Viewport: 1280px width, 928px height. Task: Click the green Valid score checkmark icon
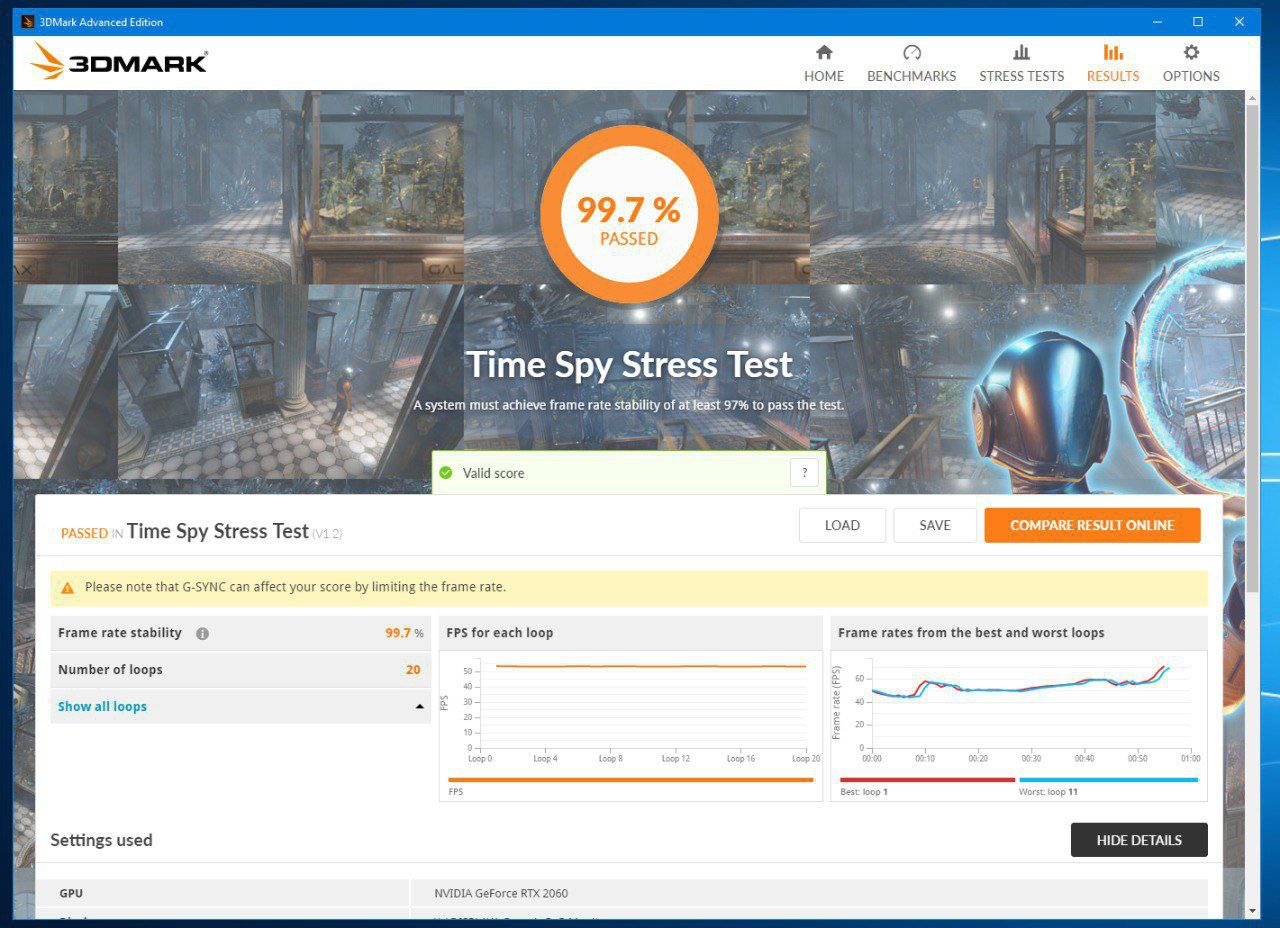tap(446, 473)
